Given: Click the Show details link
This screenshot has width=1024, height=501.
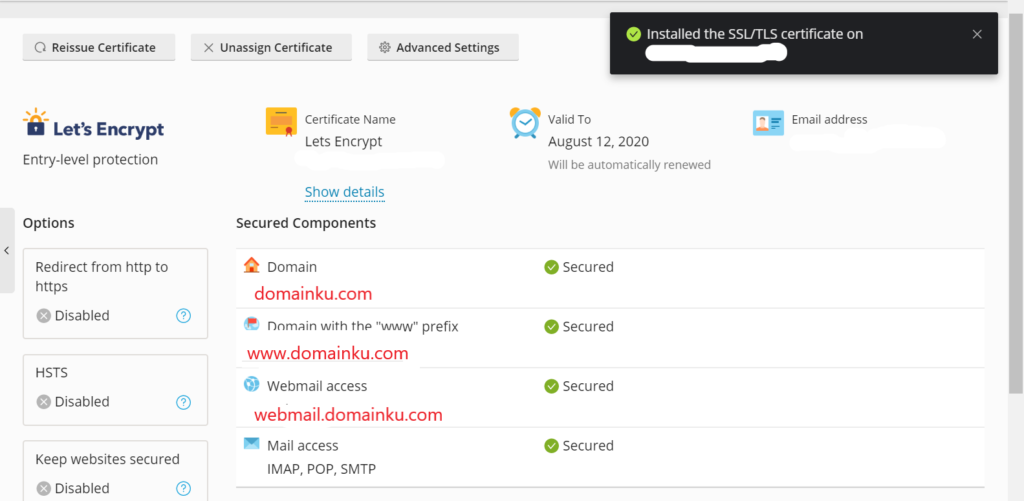Looking at the screenshot, I should pyautogui.click(x=344, y=192).
